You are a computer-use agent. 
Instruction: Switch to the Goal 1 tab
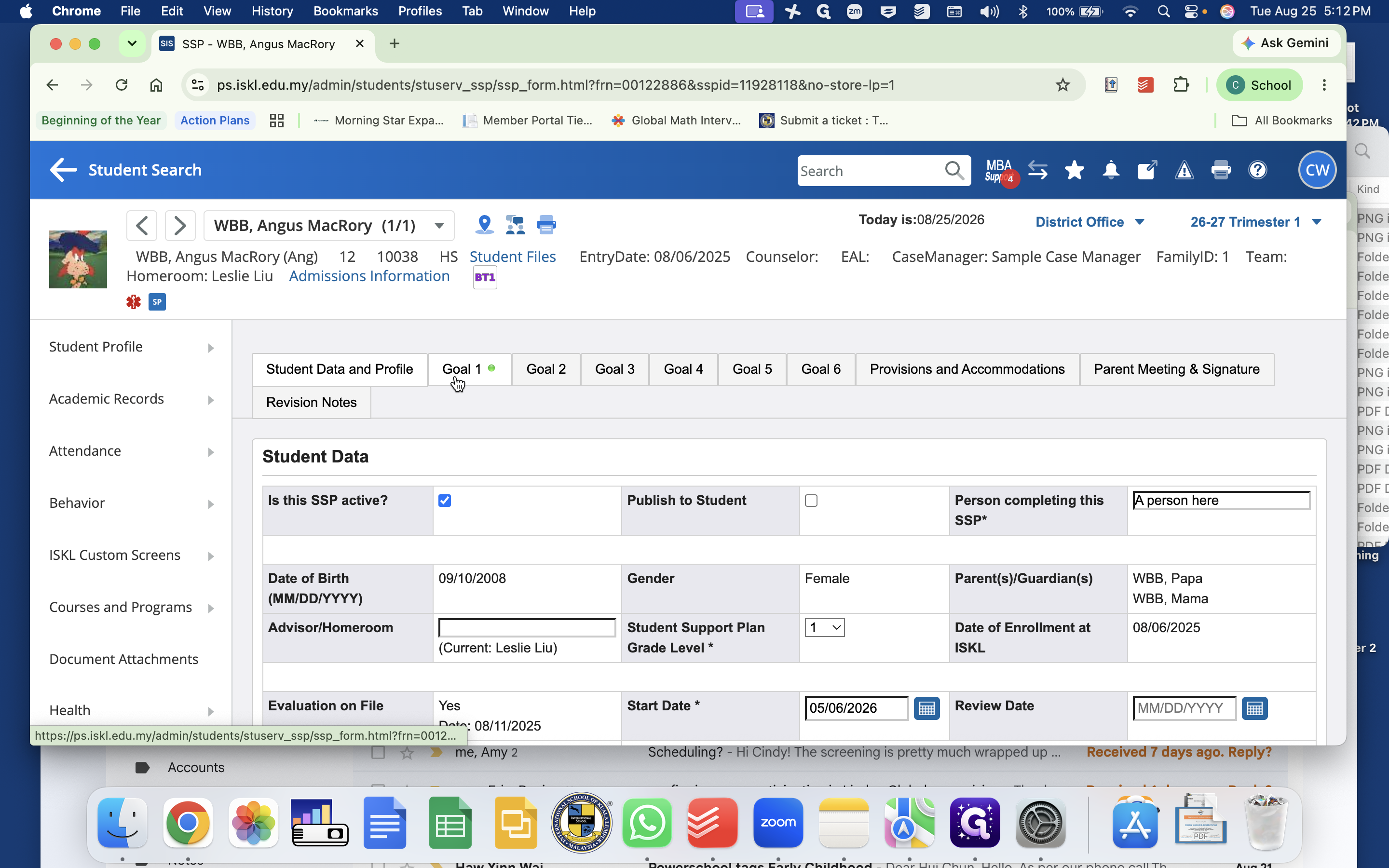coord(468,369)
